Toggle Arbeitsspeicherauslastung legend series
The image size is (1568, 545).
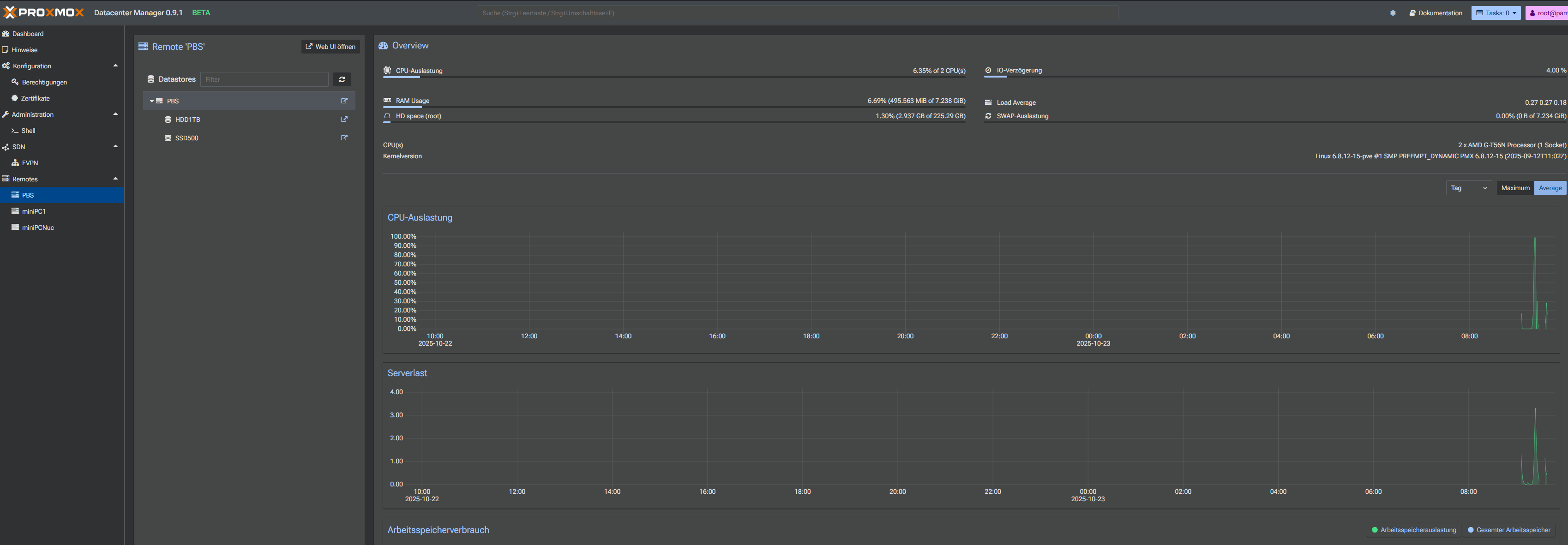point(1413,530)
